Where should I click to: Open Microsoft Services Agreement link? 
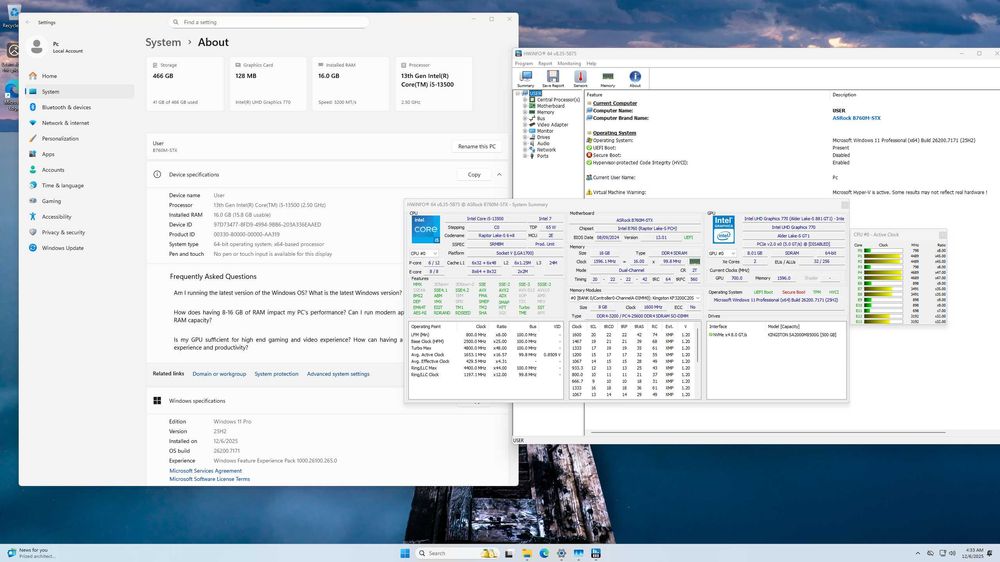point(205,471)
